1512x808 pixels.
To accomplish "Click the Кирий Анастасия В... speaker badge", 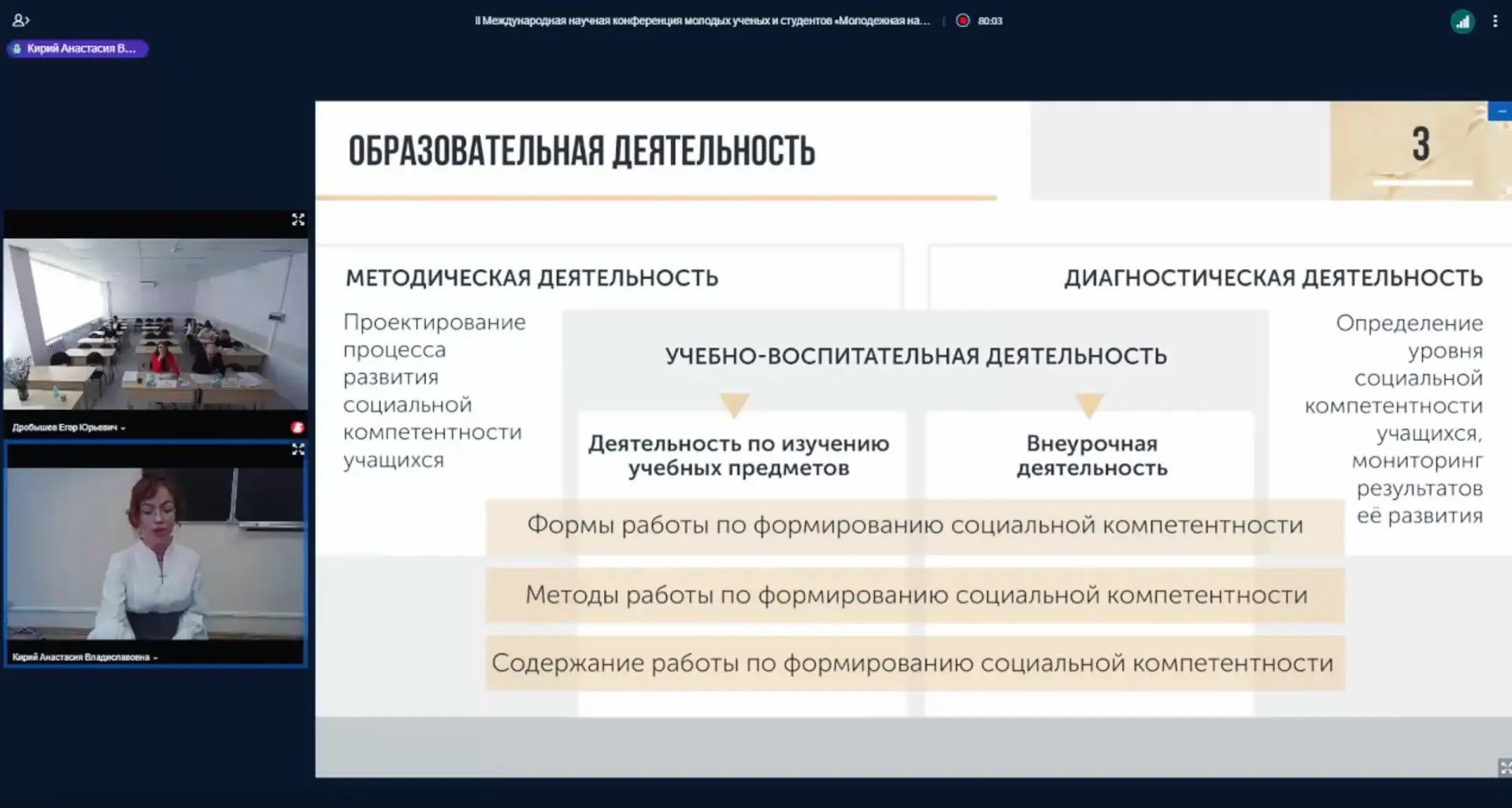I will click(x=77, y=49).
